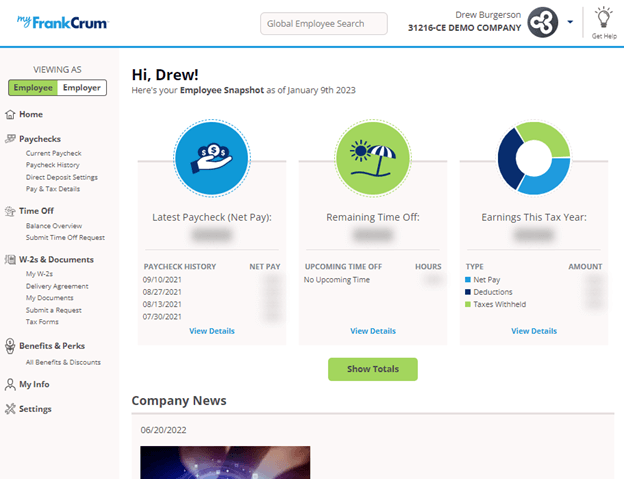This screenshot has height=479, width=624.
Task: View Details for Earnings This Tax Year
Action: (x=534, y=331)
